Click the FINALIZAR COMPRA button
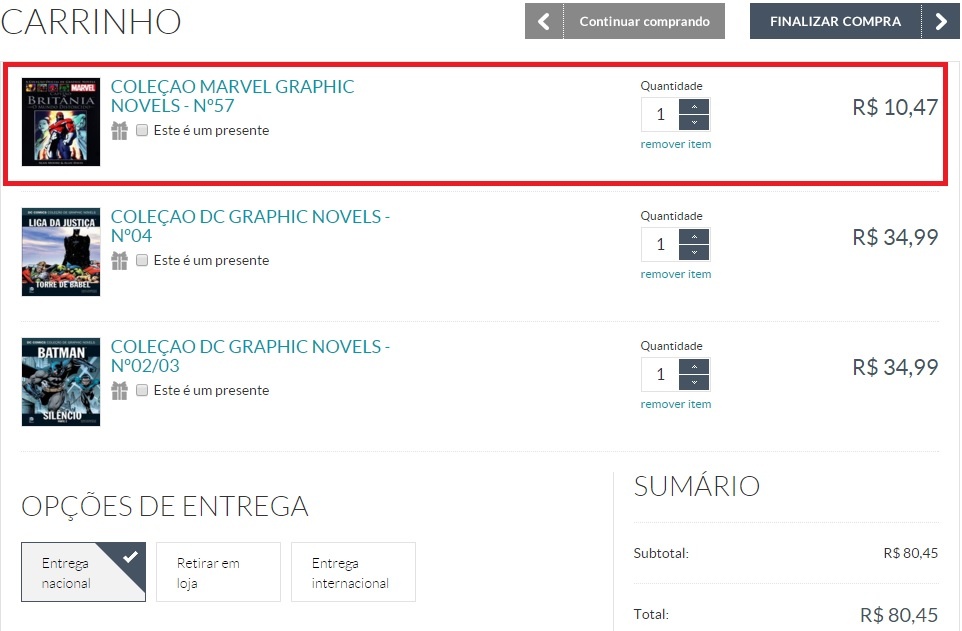 coord(855,21)
